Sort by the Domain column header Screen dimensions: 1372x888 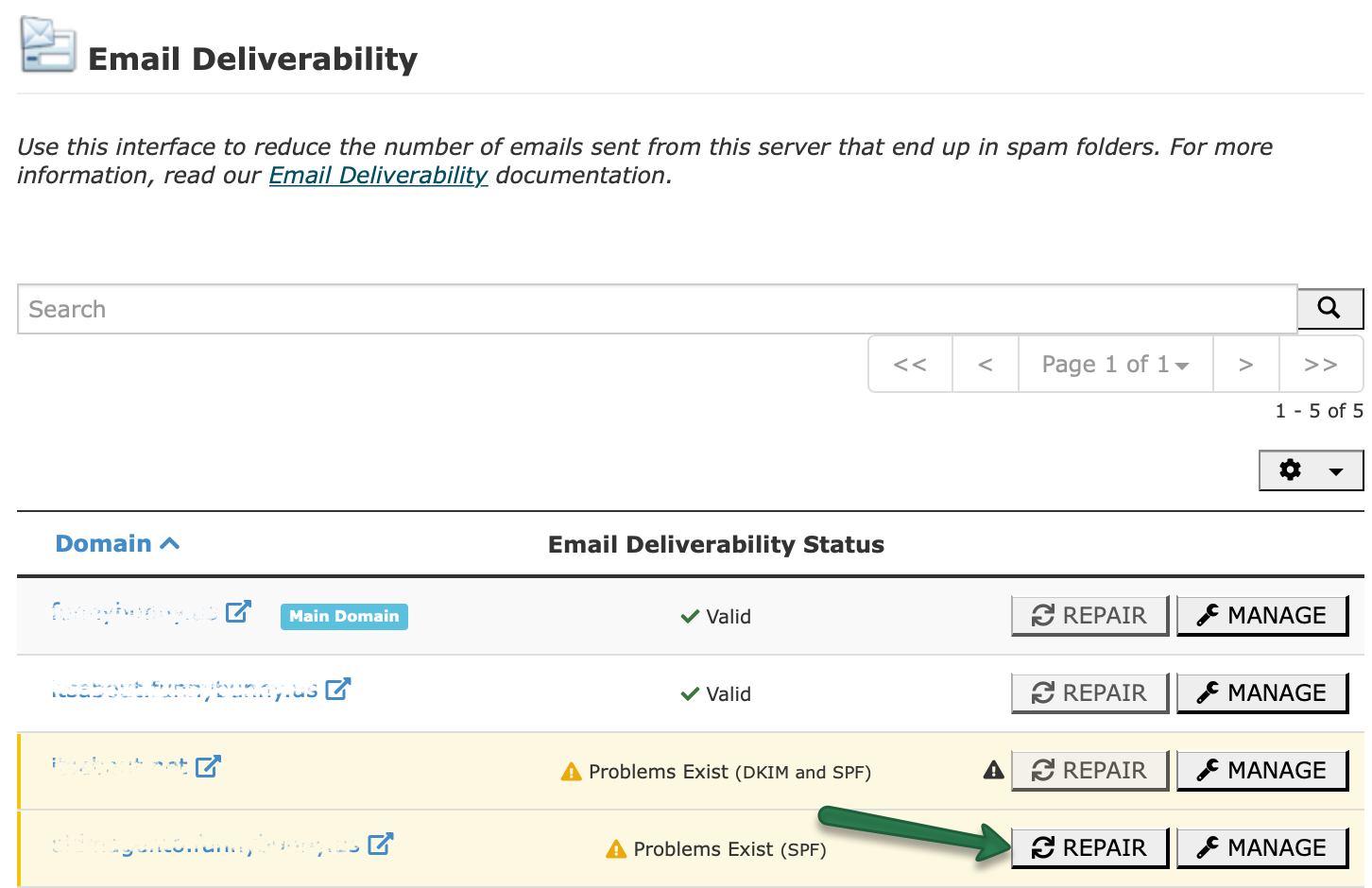(x=117, y=543)
